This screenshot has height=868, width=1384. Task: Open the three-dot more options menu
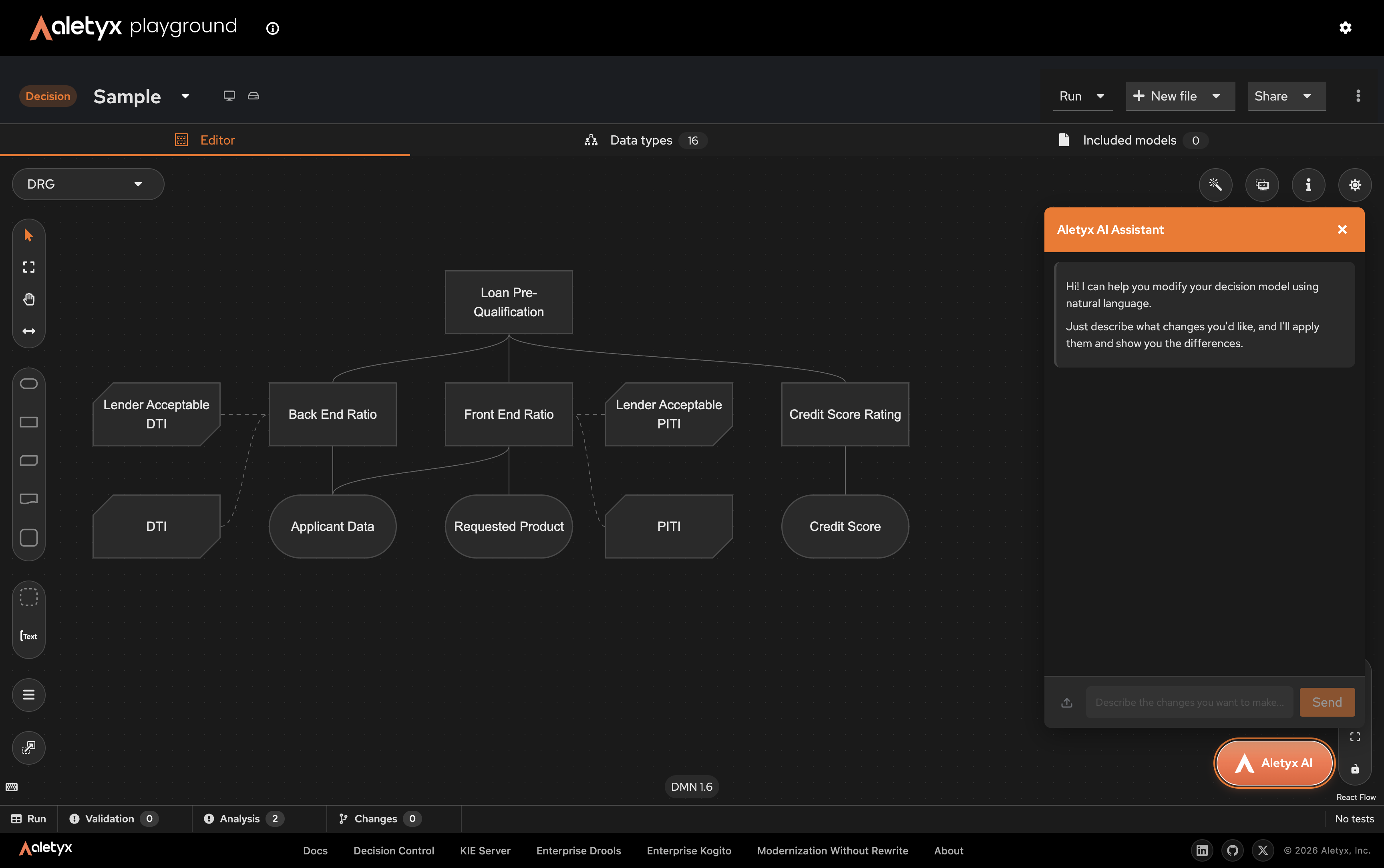[1358, 96]
